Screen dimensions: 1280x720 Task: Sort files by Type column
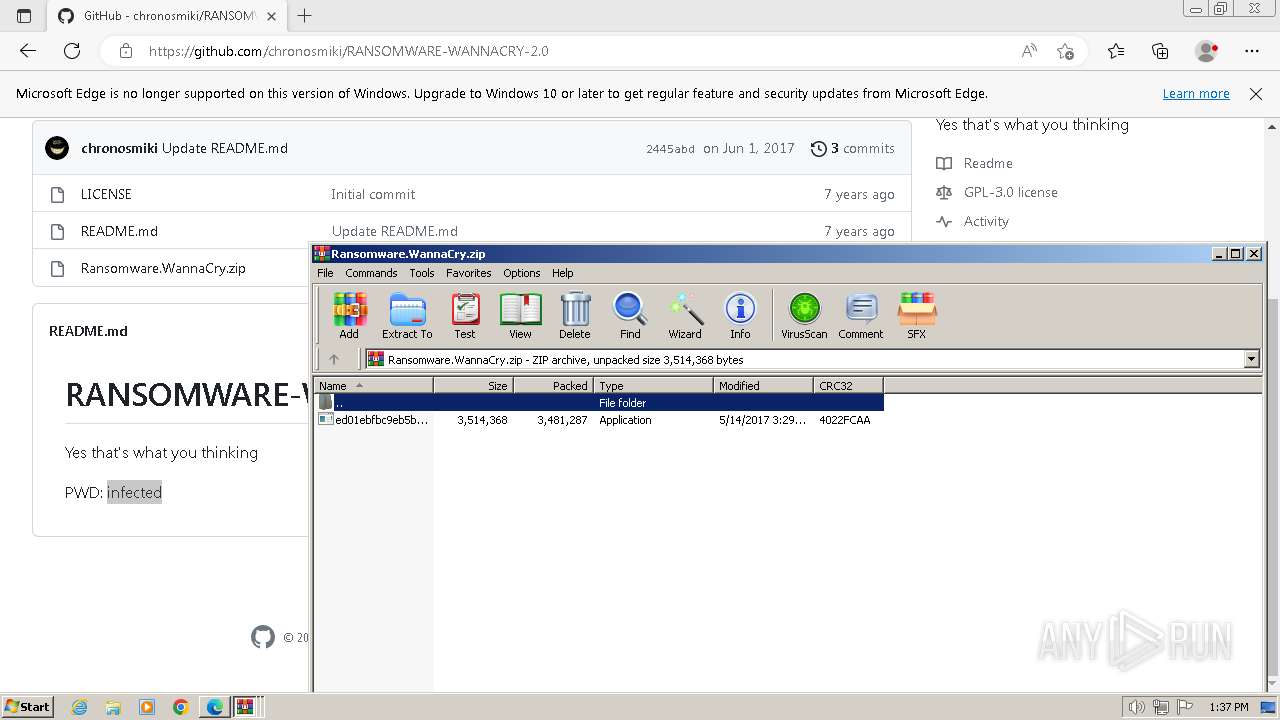pyautogui.click(x=654, y=385)
